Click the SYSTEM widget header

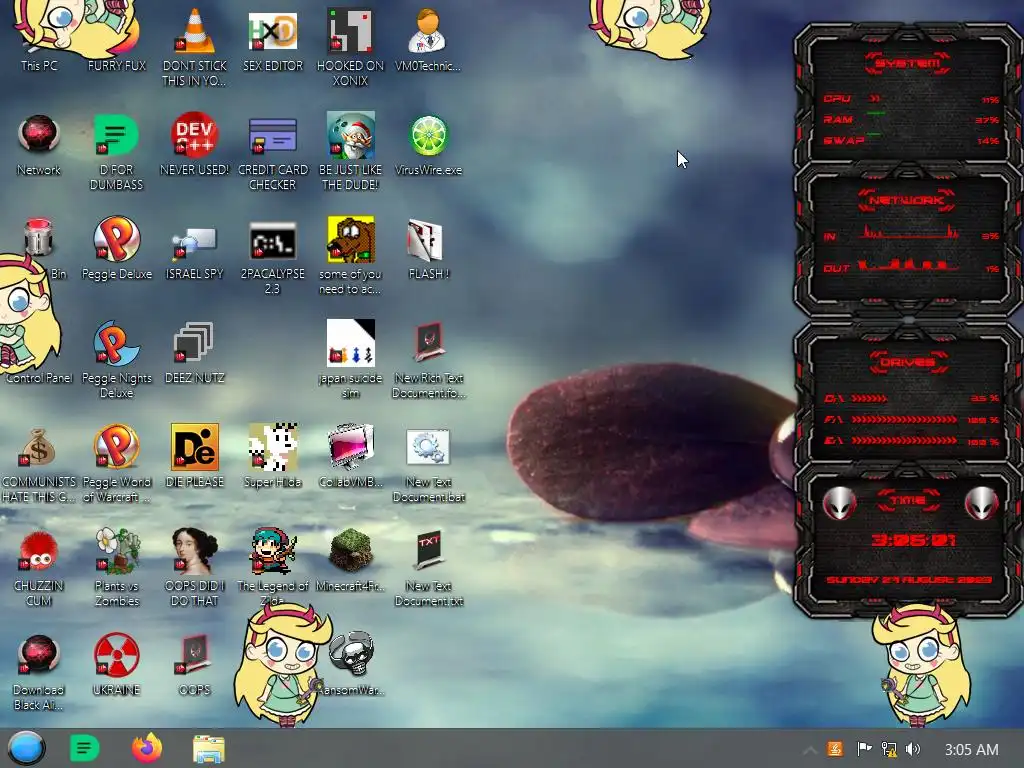[x=907, y=63]
